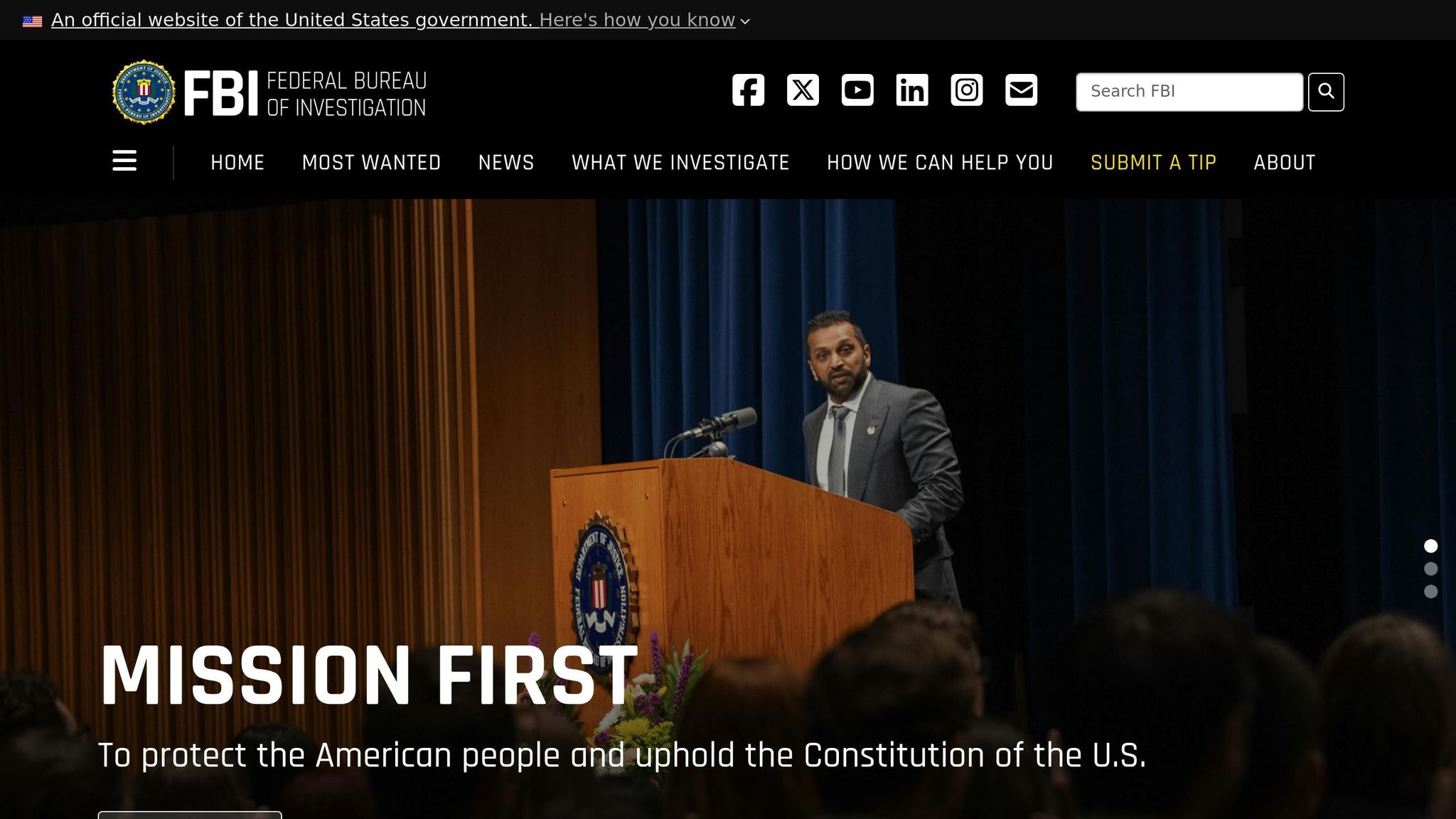The image size is (1456, 819).
Task: Click the chevron next to government banner text
Action: coord(745,21)
